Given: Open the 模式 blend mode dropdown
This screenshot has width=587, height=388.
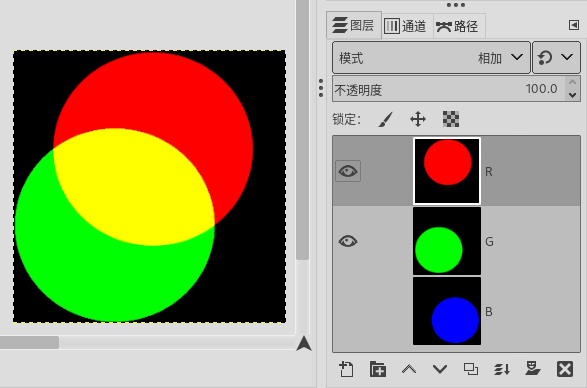Looking at the screenshot, I should 431,58.
